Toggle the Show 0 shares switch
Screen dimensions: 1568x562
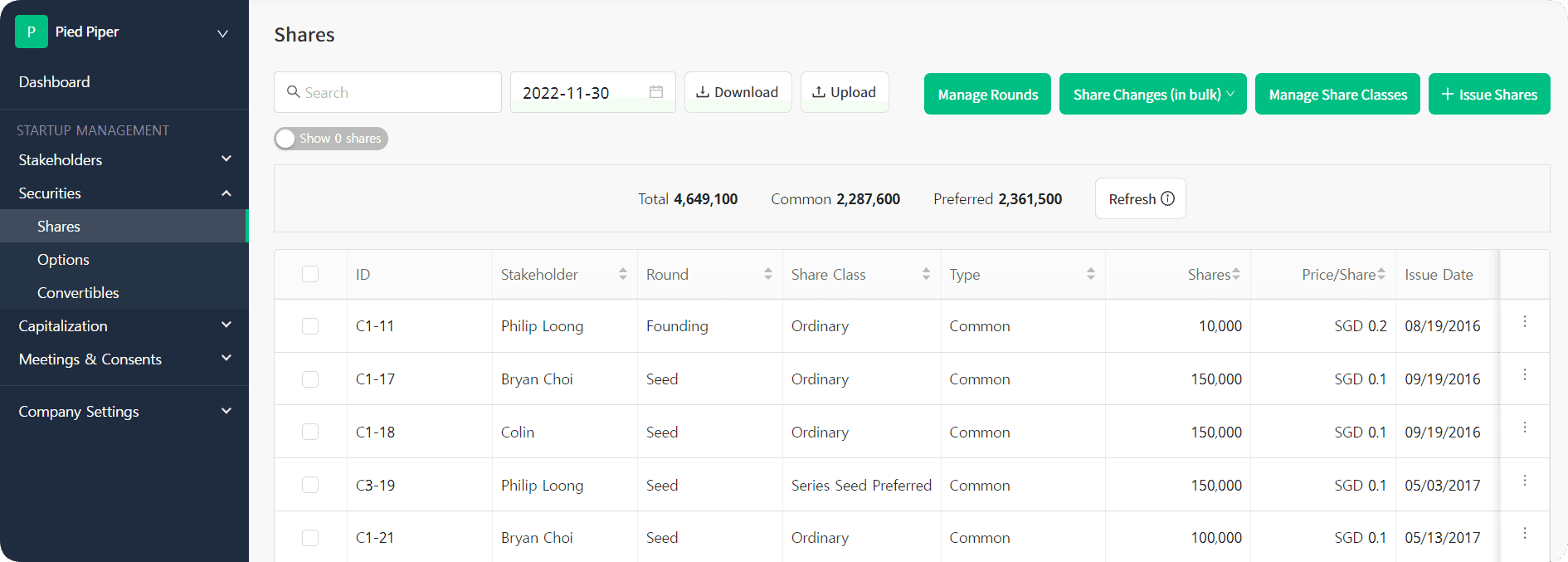coord(331,139)
